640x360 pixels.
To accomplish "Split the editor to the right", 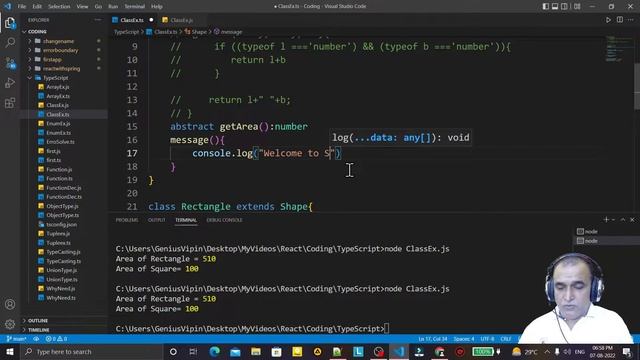I will [x=620, y=20].
